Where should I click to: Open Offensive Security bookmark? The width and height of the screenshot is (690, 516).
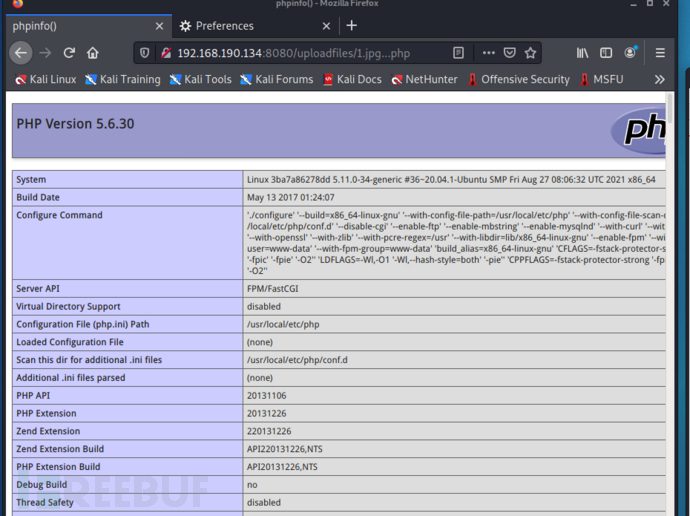(518, 80)
